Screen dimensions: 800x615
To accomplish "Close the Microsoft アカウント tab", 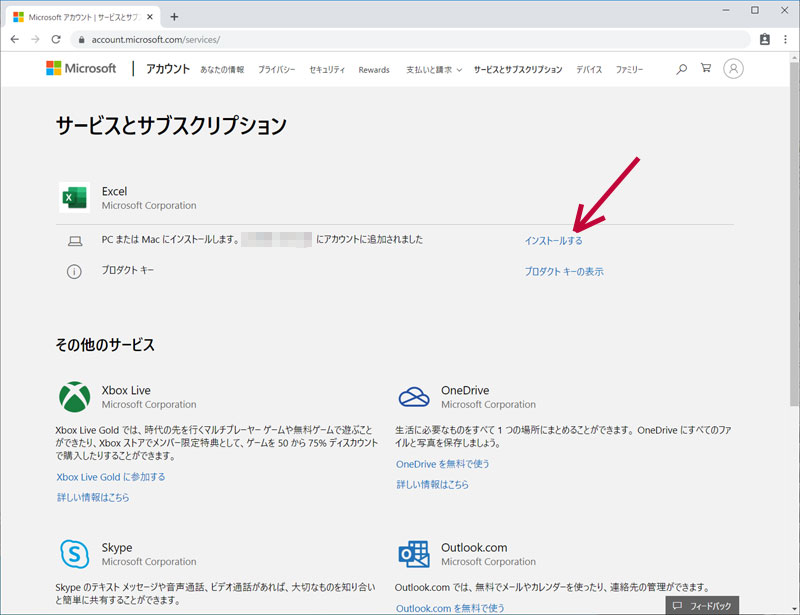I will [150, 17].
